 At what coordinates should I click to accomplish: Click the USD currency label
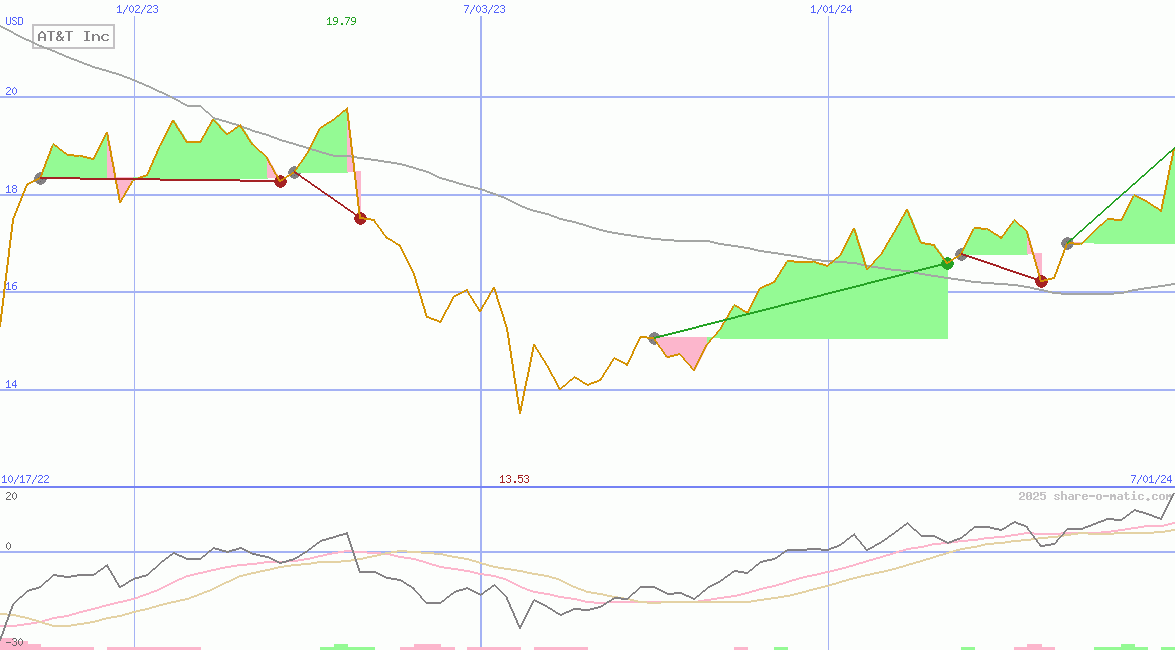coord(15,21)
